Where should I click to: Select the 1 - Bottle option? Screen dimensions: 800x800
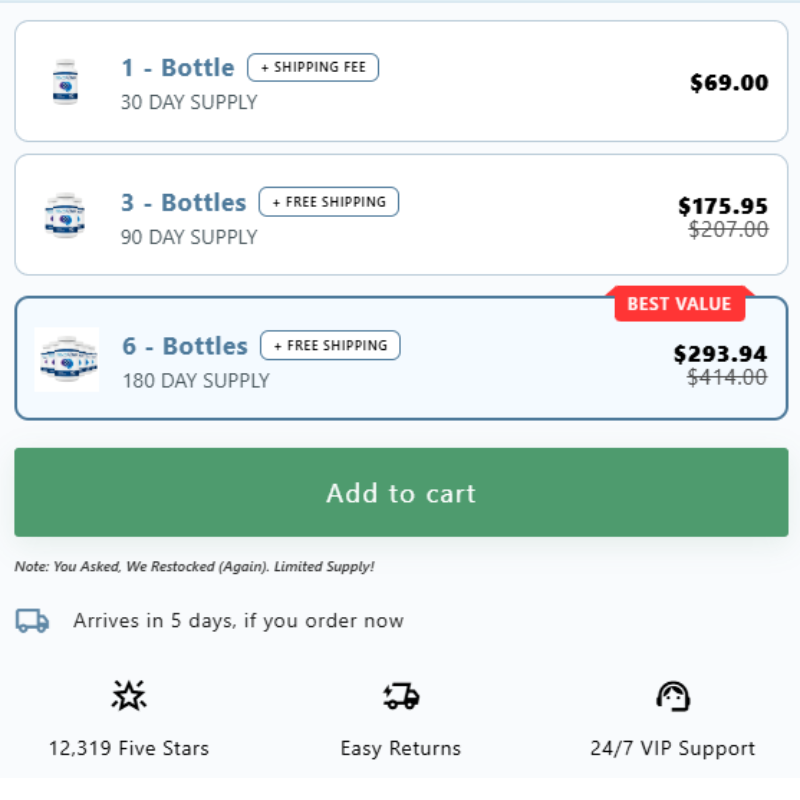[401, 81]
